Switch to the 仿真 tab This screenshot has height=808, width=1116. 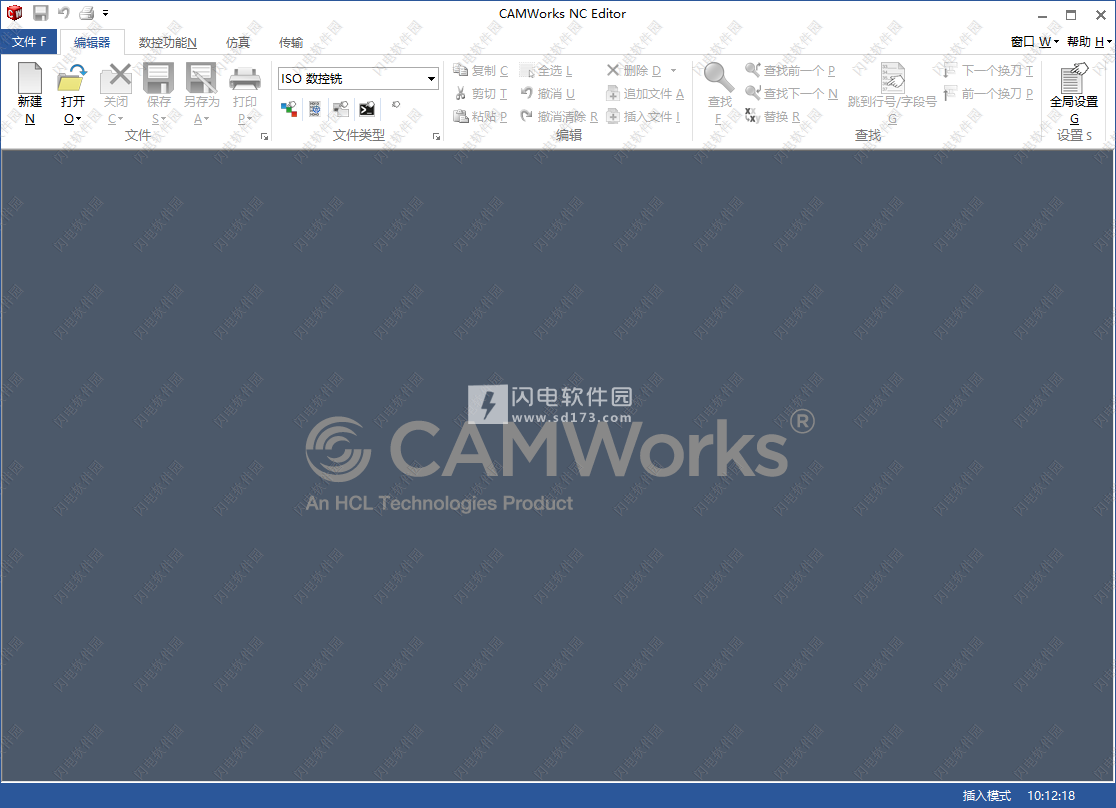238,43
